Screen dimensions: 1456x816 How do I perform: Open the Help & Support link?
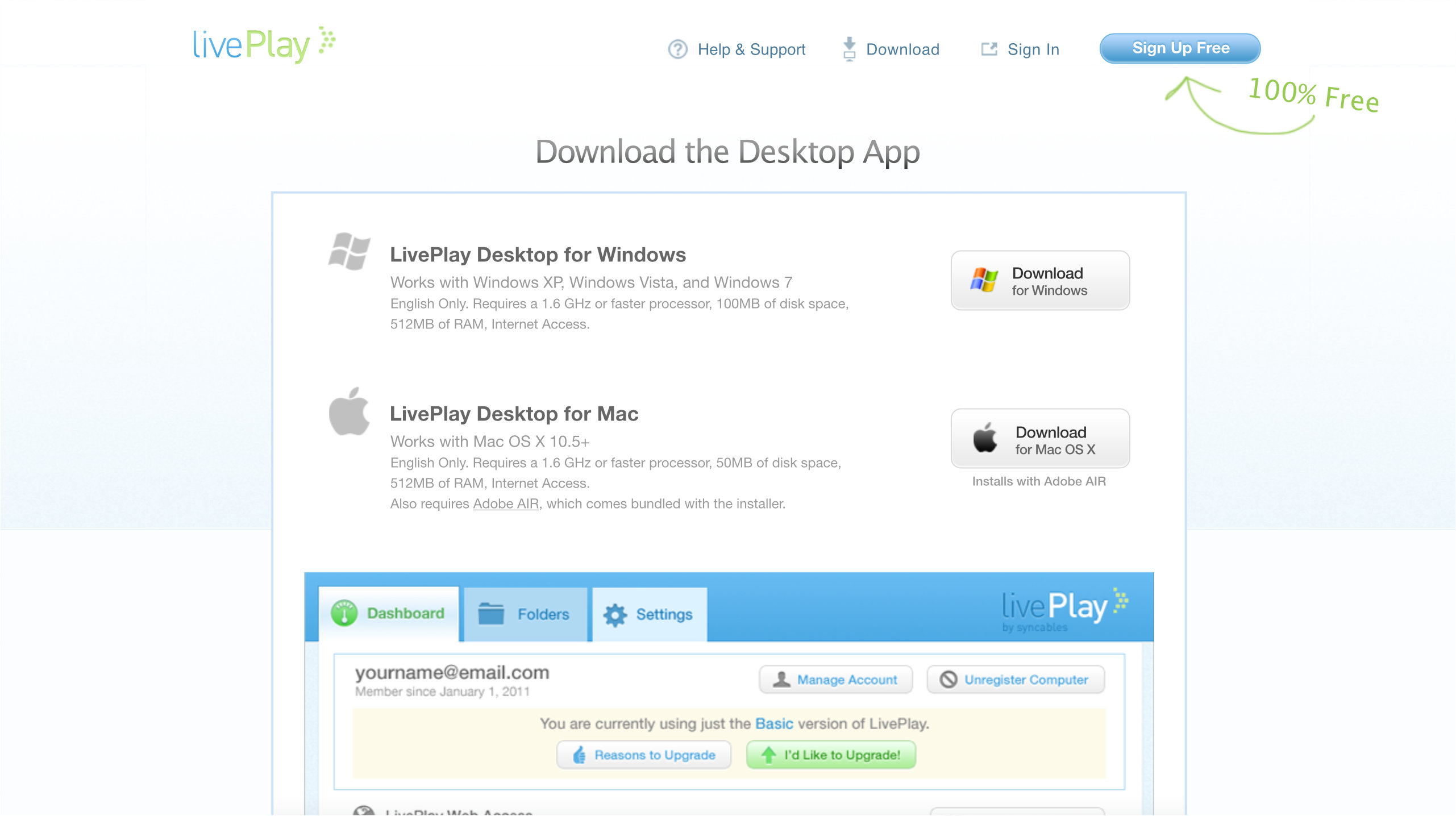(751, 49)
